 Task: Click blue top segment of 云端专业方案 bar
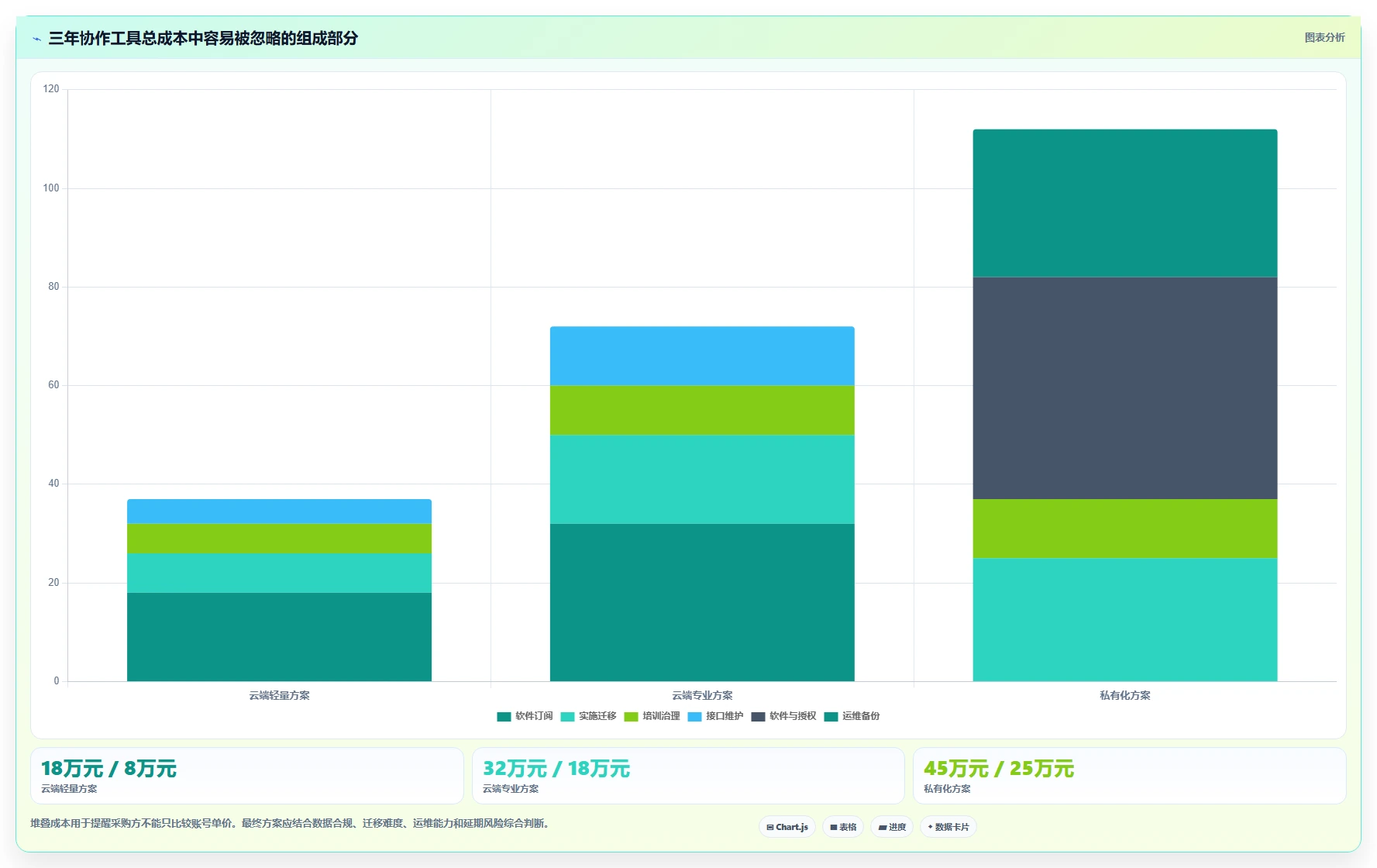(x=702, y=356)
